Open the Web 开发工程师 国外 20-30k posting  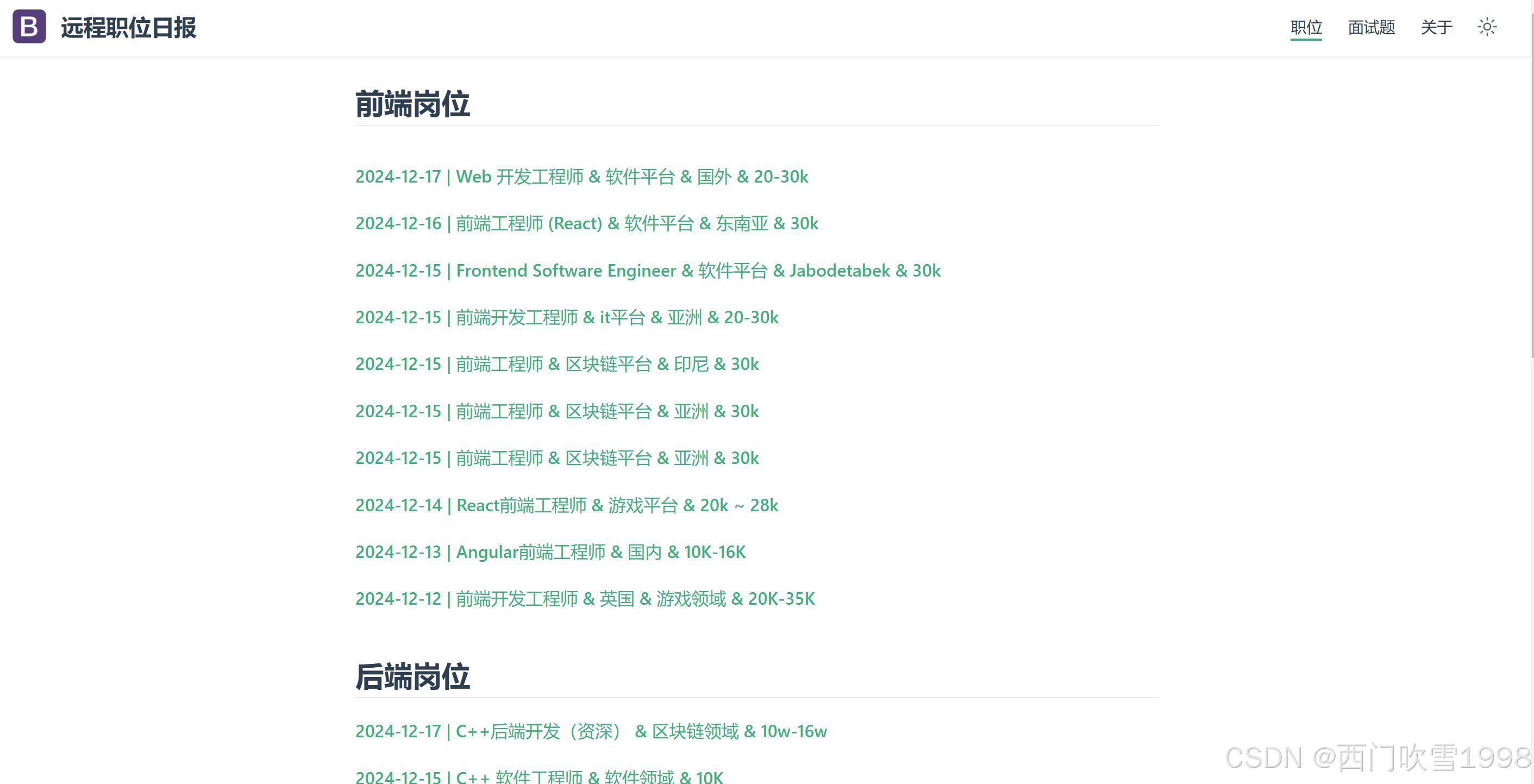pyautogui.click(x=581, y=177)
